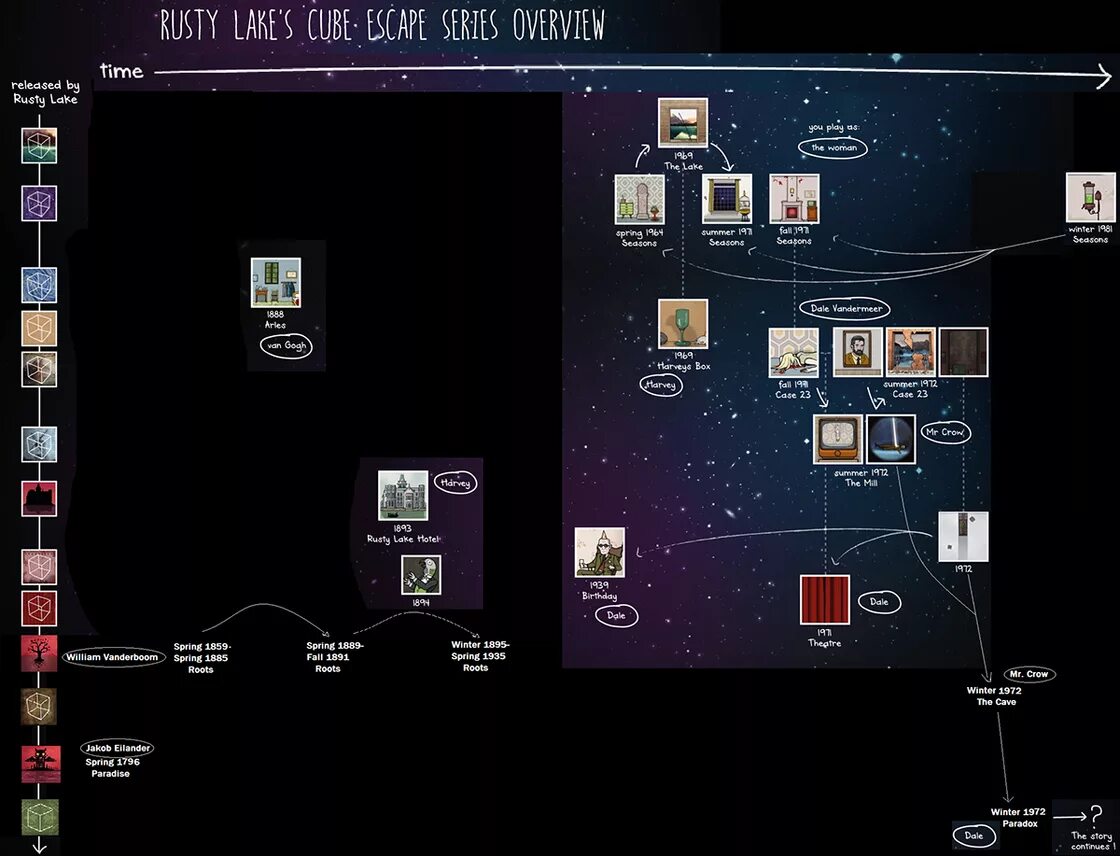1120x856 pixels.
Task: Select the 'Dale' label under 1939 Birthday
Action: pyautogui.click(x=616, y=615)
